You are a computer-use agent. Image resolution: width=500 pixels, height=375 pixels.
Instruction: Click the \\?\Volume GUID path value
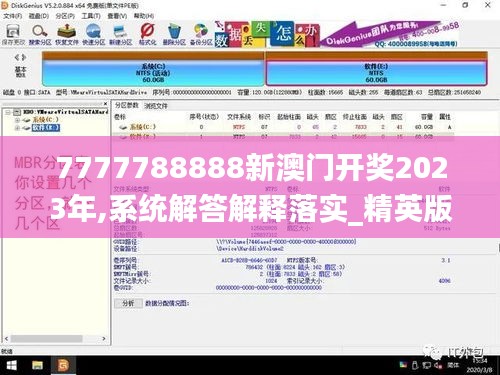point(286,241)
